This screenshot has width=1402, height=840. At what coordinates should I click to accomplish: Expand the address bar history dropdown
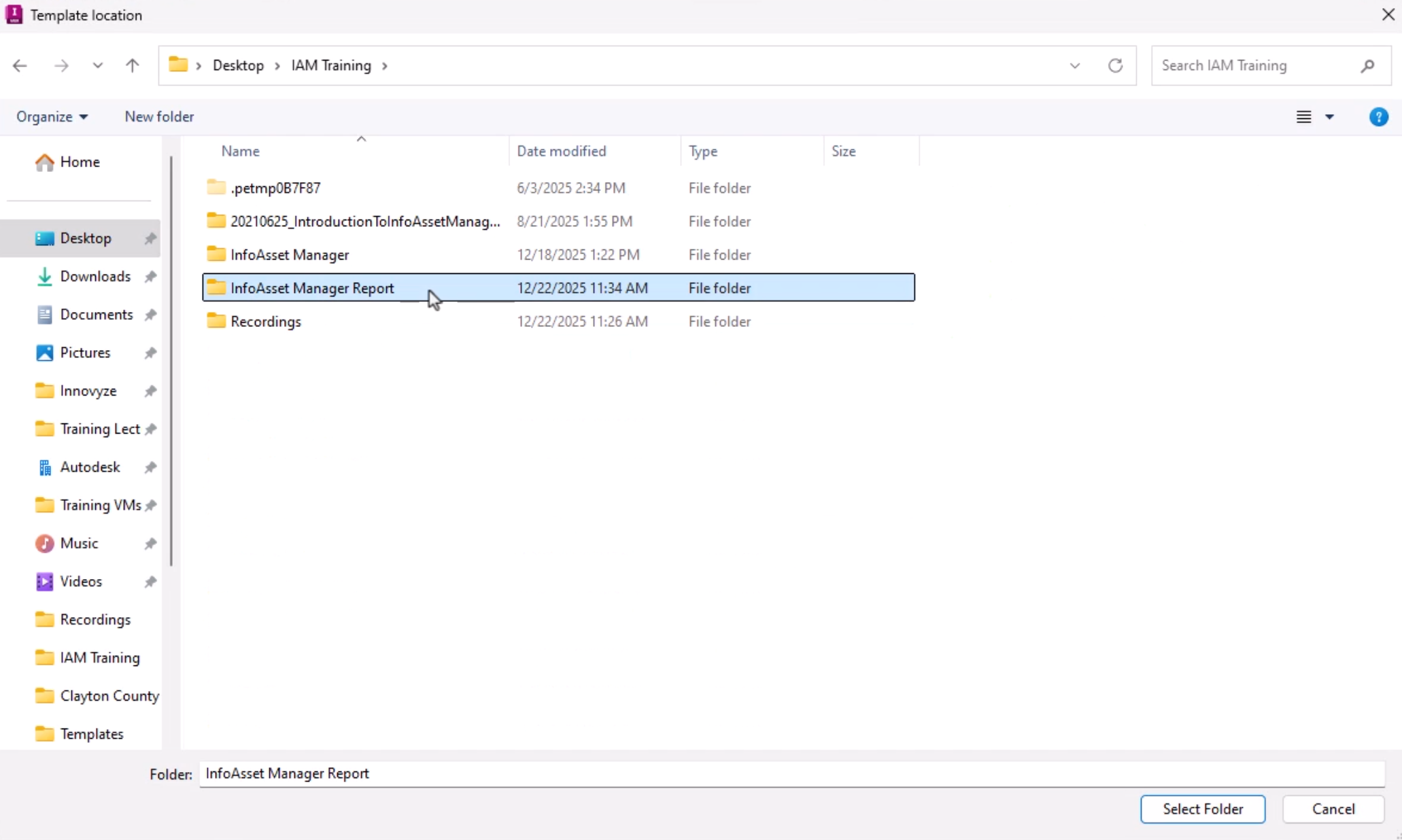click(x=1074, y=65)
